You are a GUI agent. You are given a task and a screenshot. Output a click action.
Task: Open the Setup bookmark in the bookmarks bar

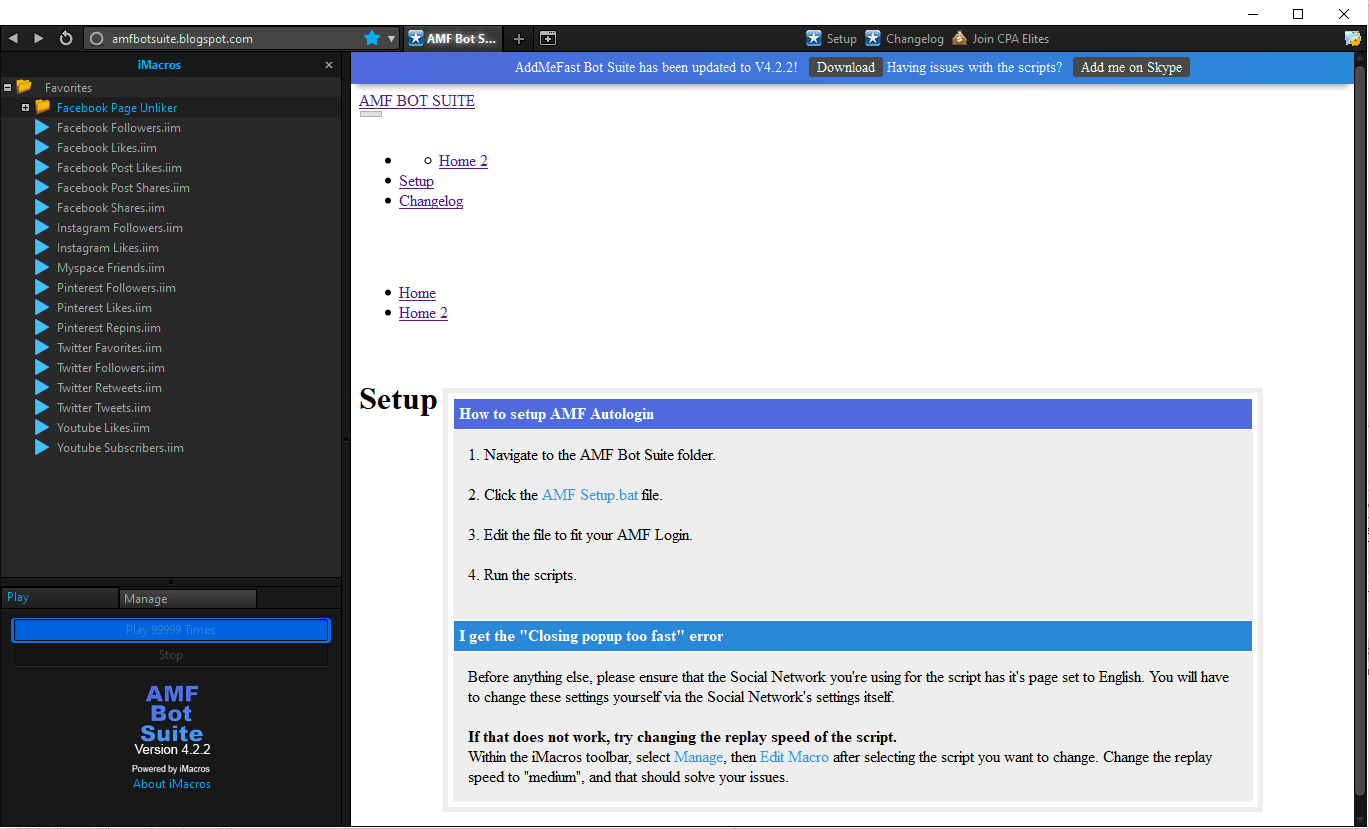(832, 39)
